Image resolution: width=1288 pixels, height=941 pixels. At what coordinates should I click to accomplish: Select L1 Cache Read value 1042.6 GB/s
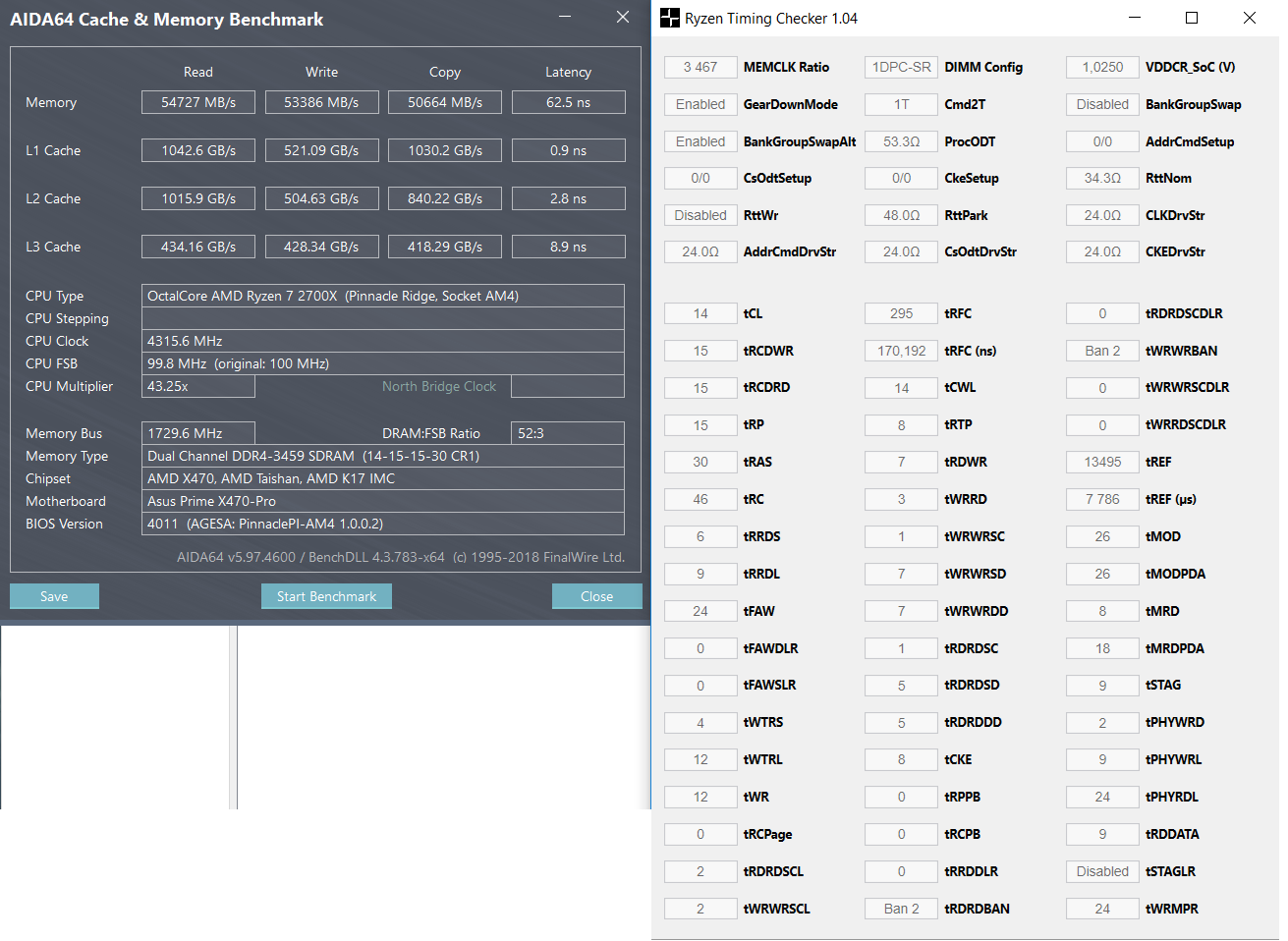pyautogui.click(x=198, y=150)
